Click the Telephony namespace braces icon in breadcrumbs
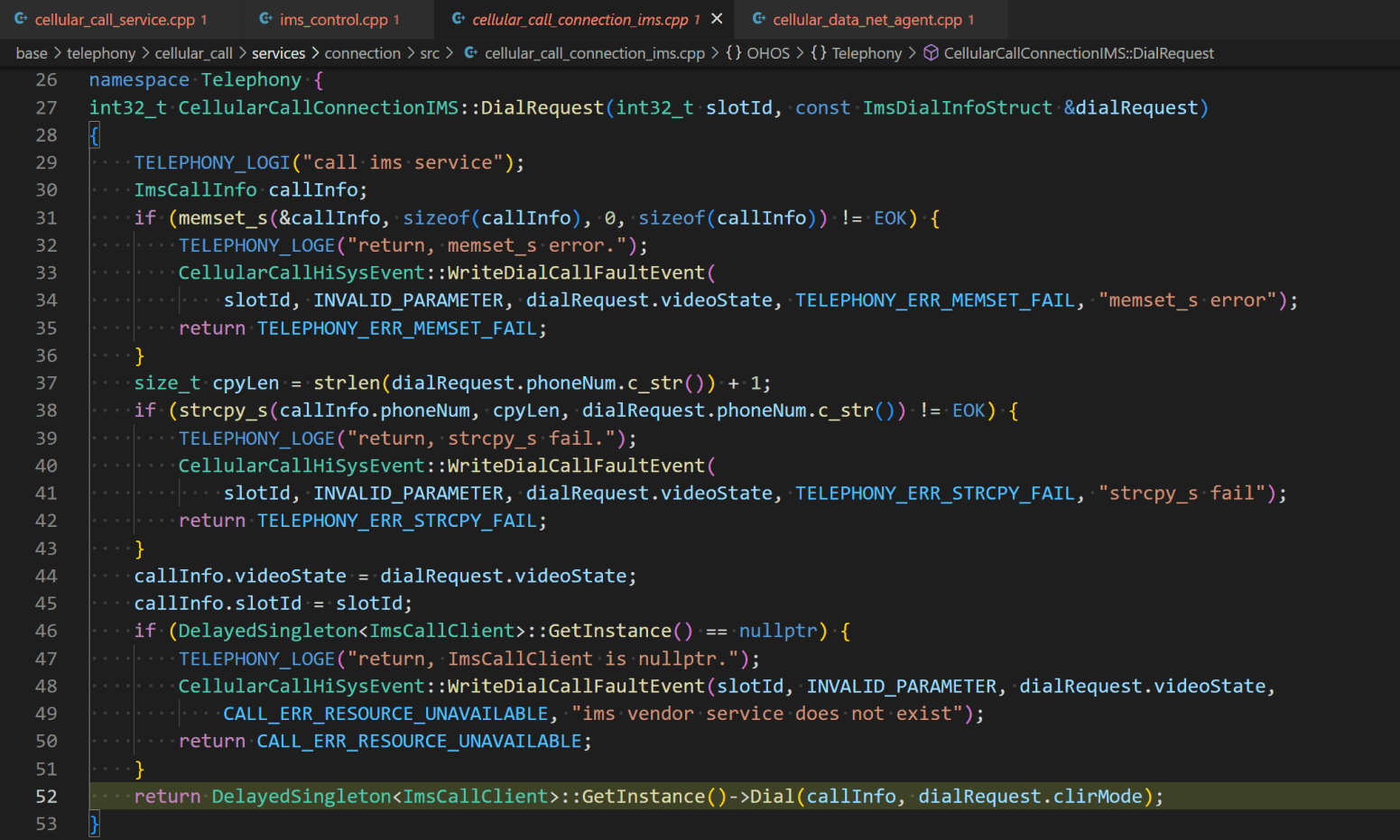1400x840 pixels. pyautogui.click(x=819, y=53)
